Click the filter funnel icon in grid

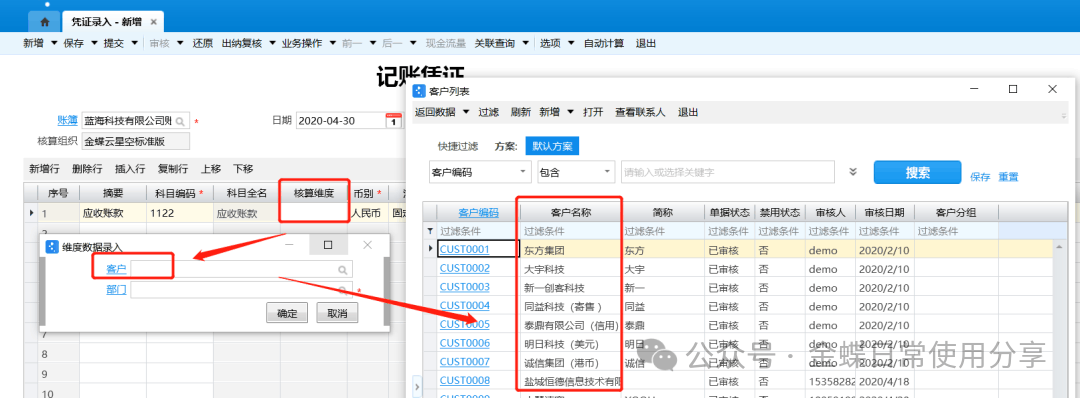tap(430, 231)
